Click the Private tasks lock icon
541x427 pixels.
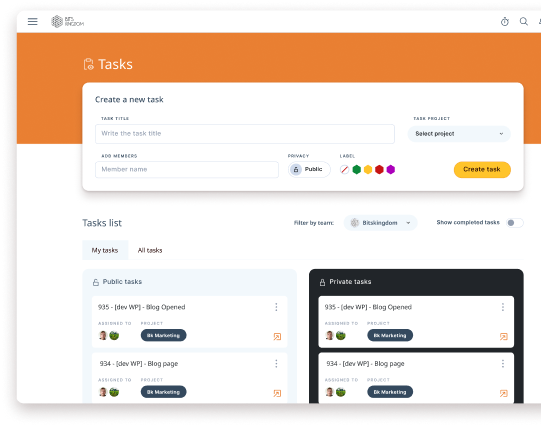click(x=322, y=282)
